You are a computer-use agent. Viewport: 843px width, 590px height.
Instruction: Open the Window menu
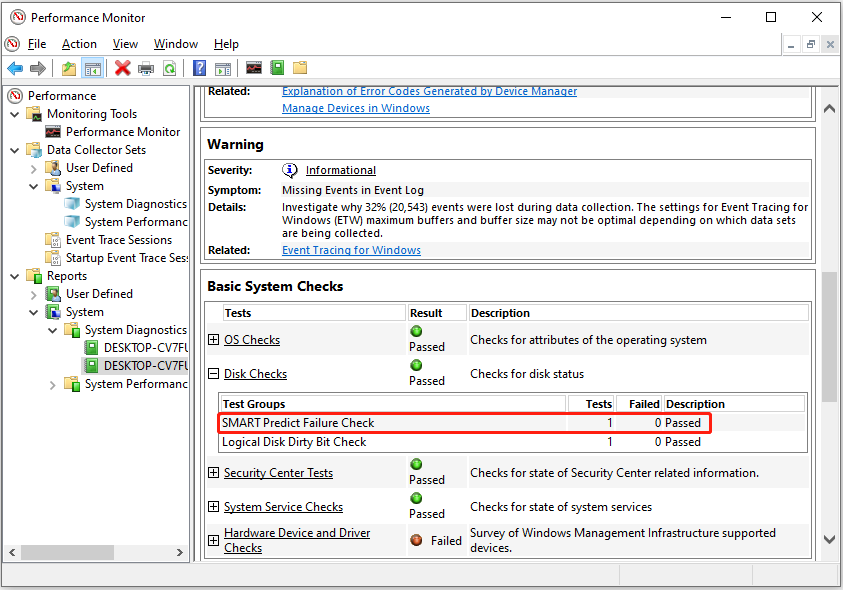[x=175, y=43]
